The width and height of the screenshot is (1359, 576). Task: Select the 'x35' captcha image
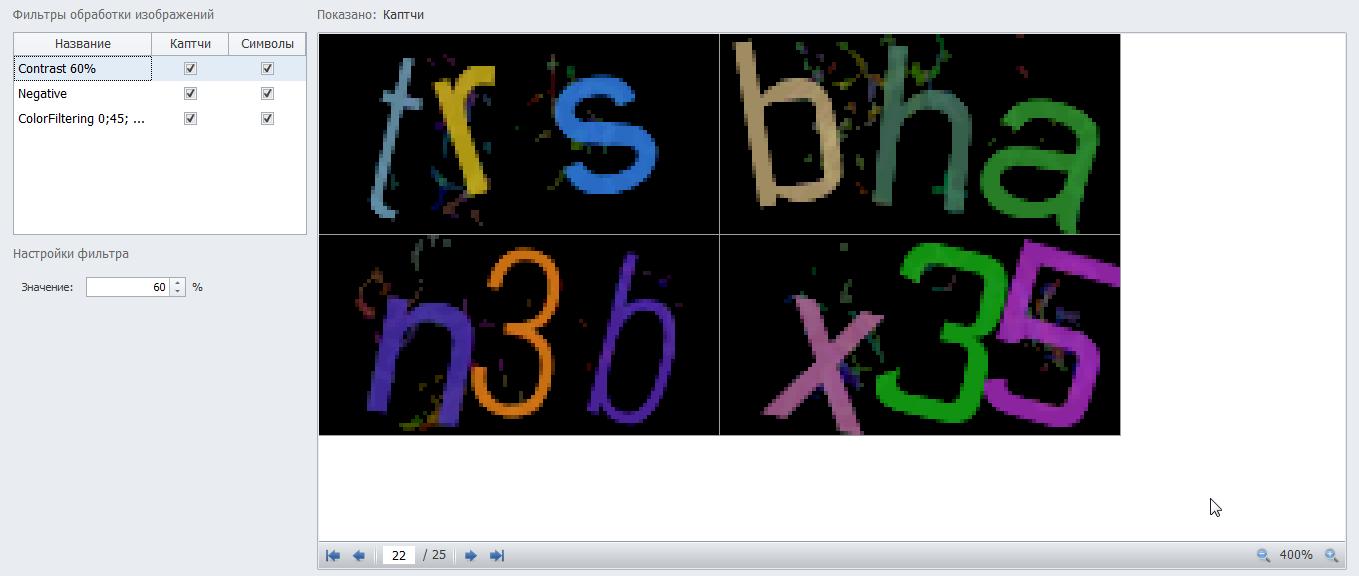pos(920,335)
